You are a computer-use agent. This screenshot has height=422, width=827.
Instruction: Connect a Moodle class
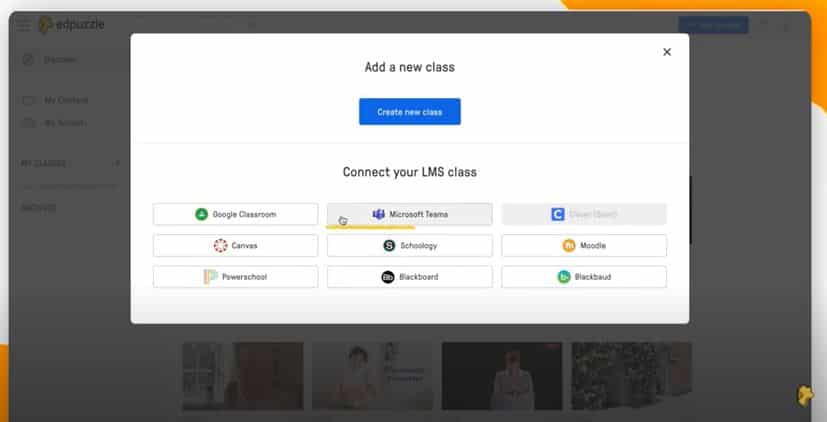[584, 245]
